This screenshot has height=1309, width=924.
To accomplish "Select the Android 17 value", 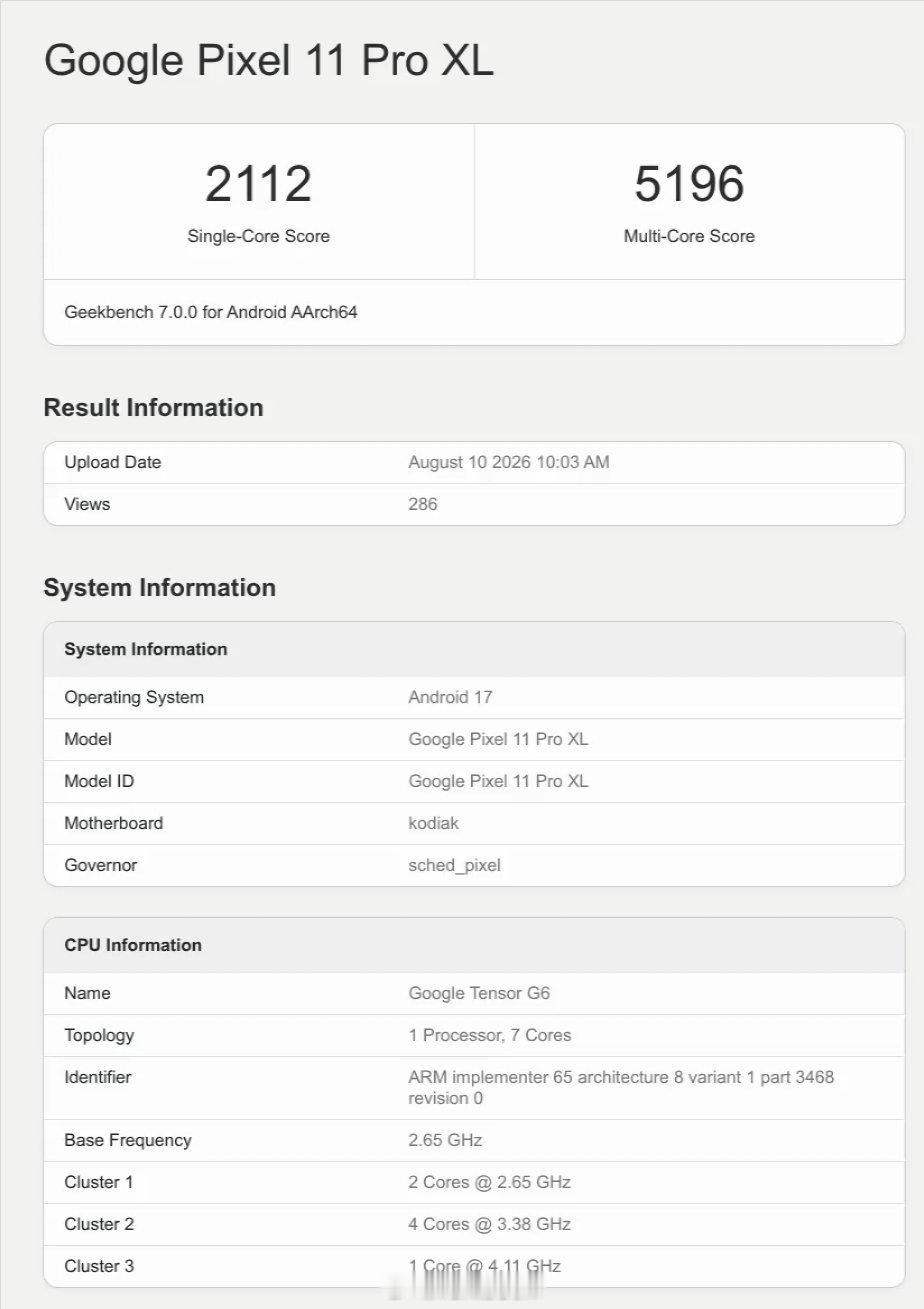I will (x=450, y=697).
